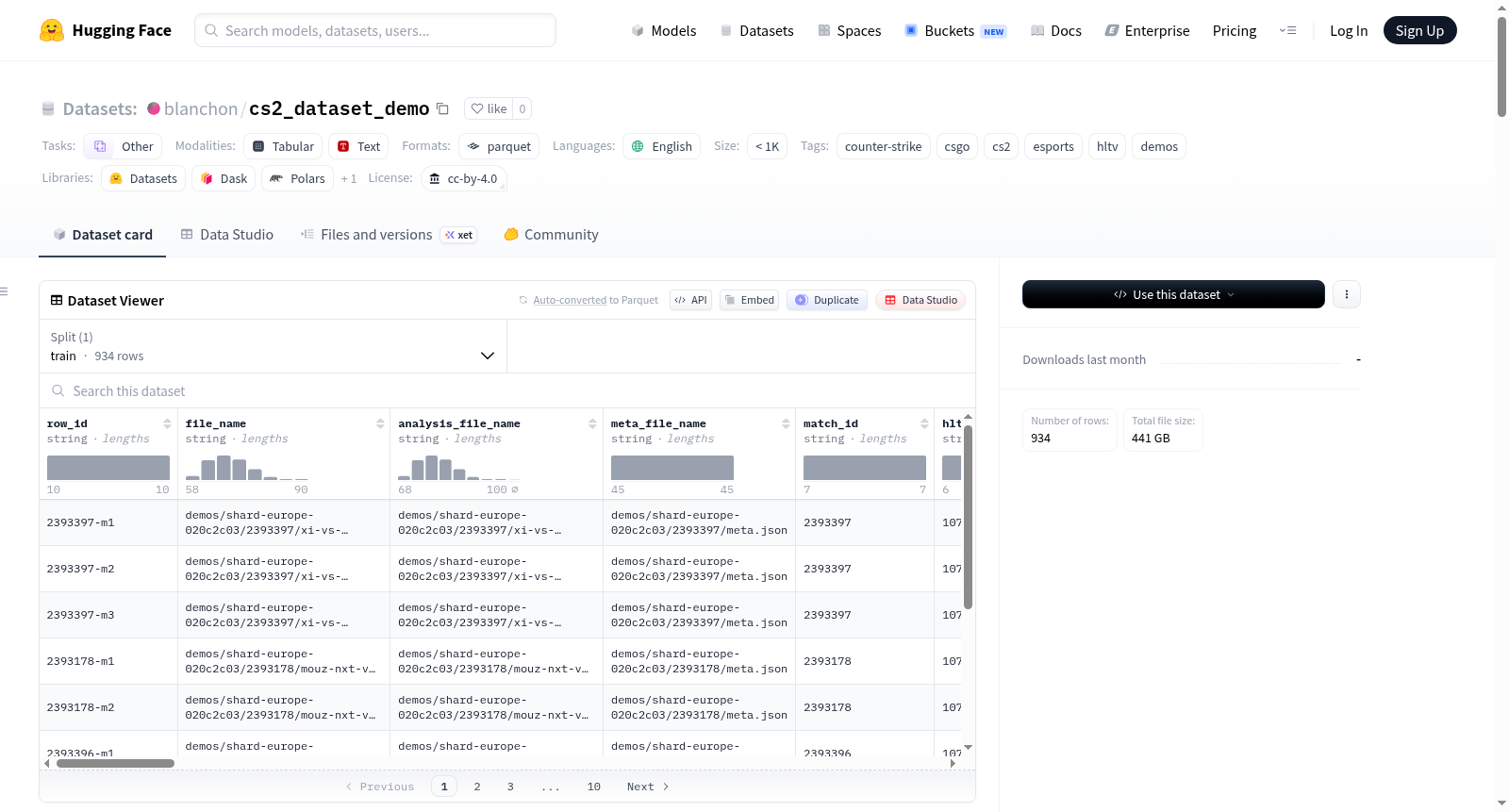
Task: Open the Enterprise navigation link
Action: (1147, 30)
